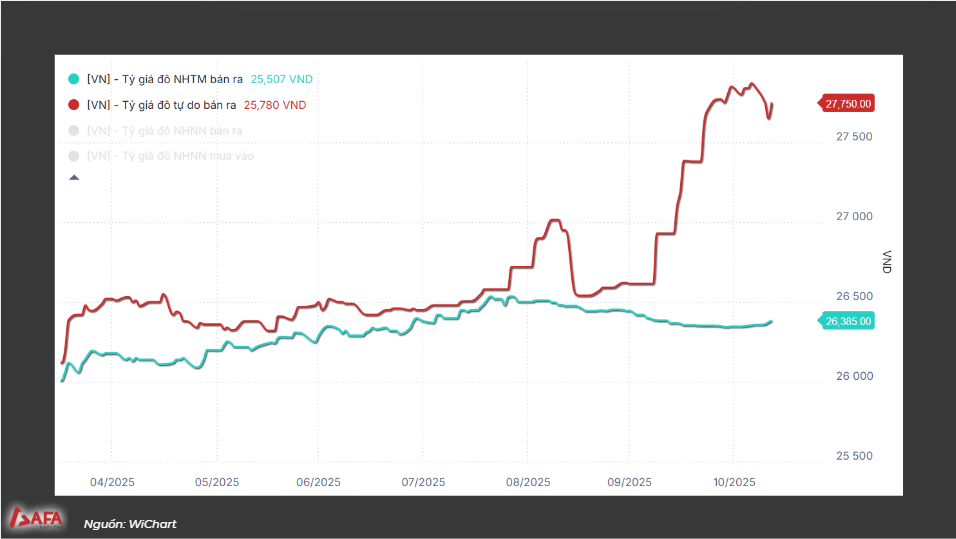The width and height of the screenshot is (956, 539).
Task: Click the 04/2025 x-axis label
Action: pos(113,482)
